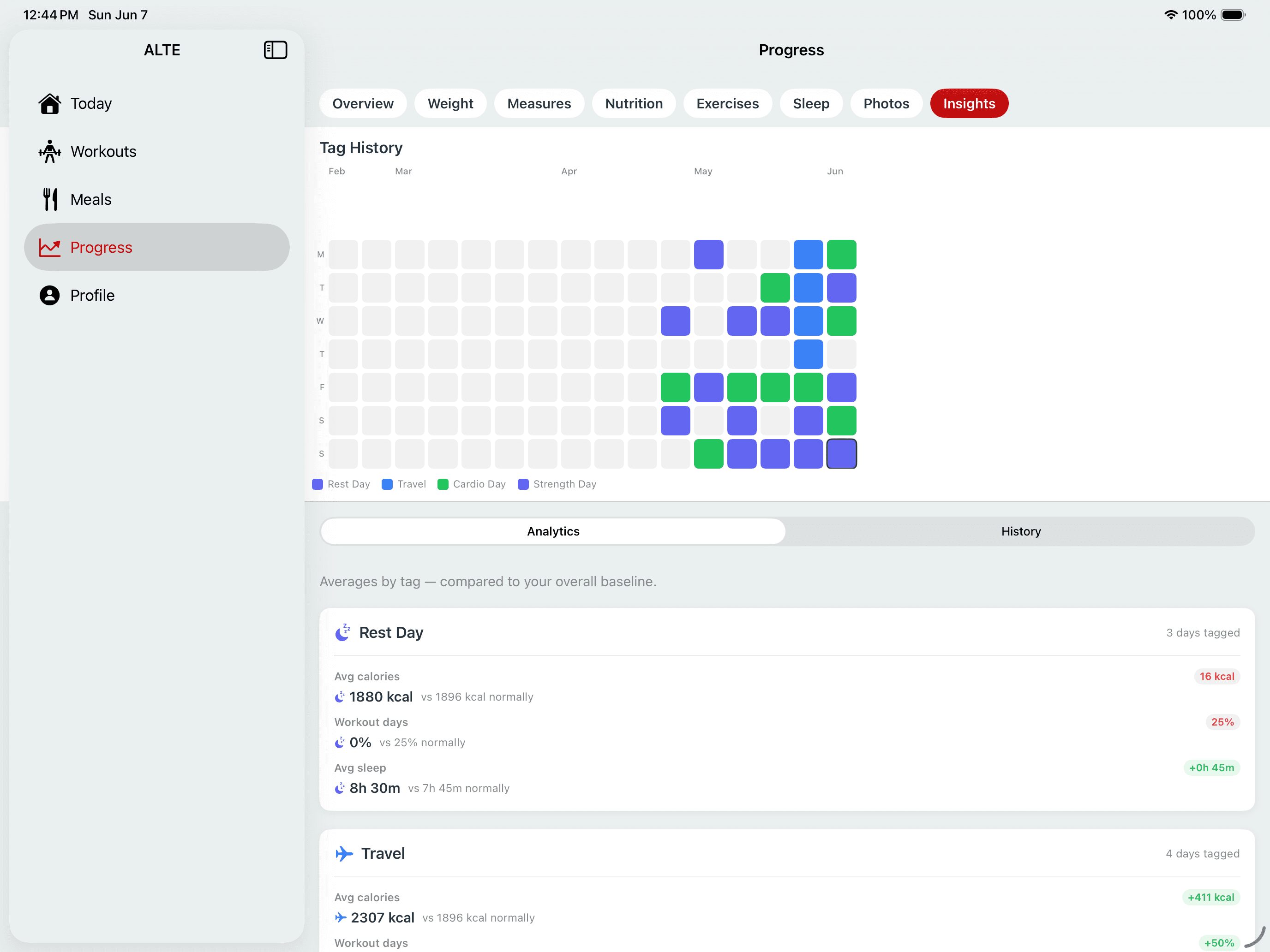Switch to the Weight tab
1270x952 pixels.
450,103
